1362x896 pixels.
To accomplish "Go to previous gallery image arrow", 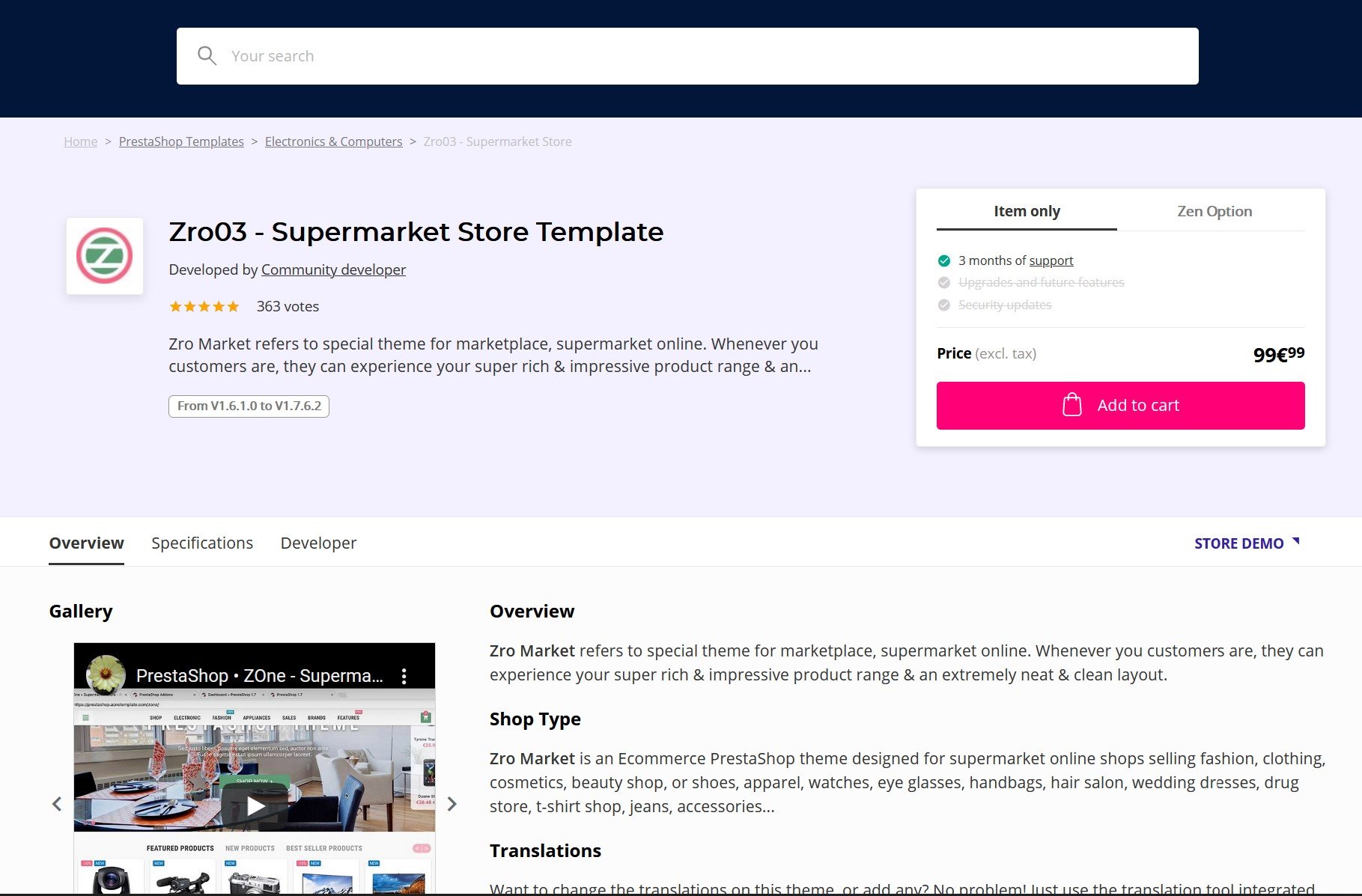I will (x=57, y=804).
